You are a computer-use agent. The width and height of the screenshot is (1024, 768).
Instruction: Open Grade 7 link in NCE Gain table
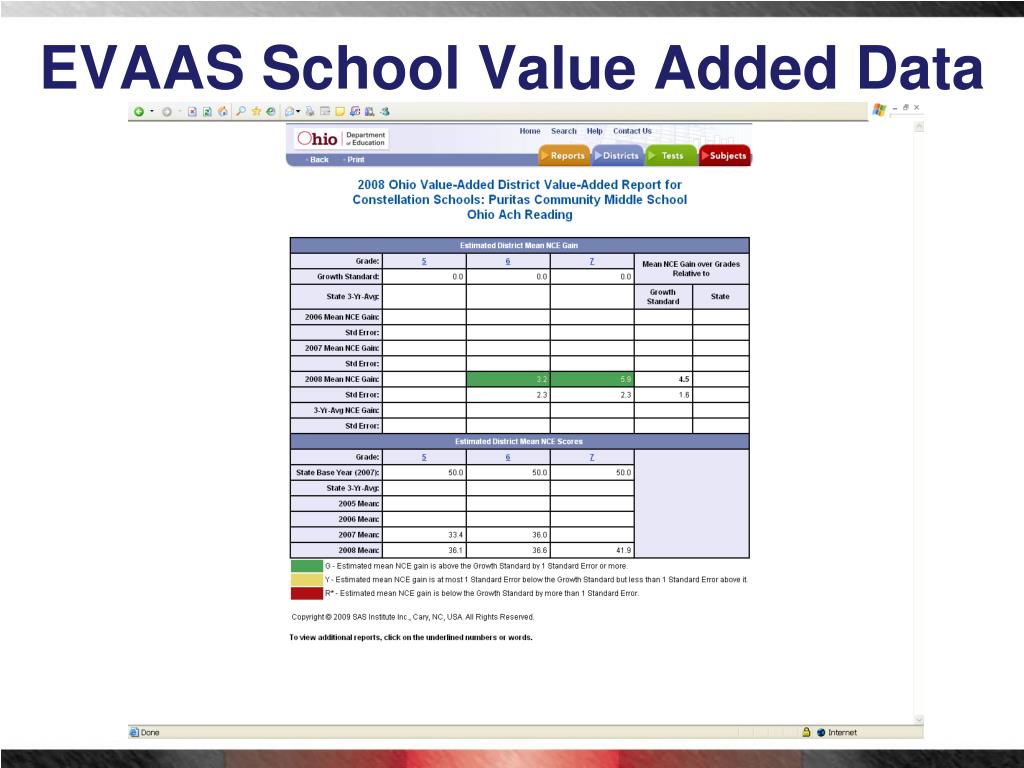point(592,261)
